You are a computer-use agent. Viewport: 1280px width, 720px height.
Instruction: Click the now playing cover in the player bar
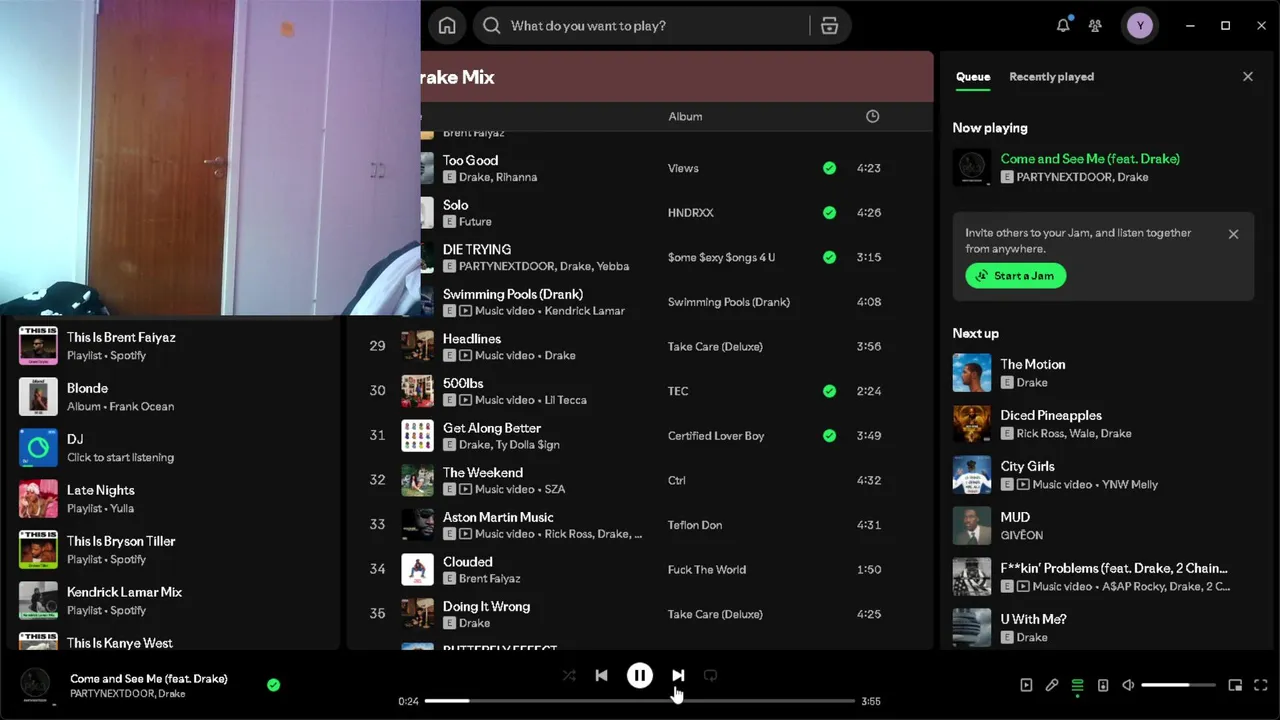[36, 685]
